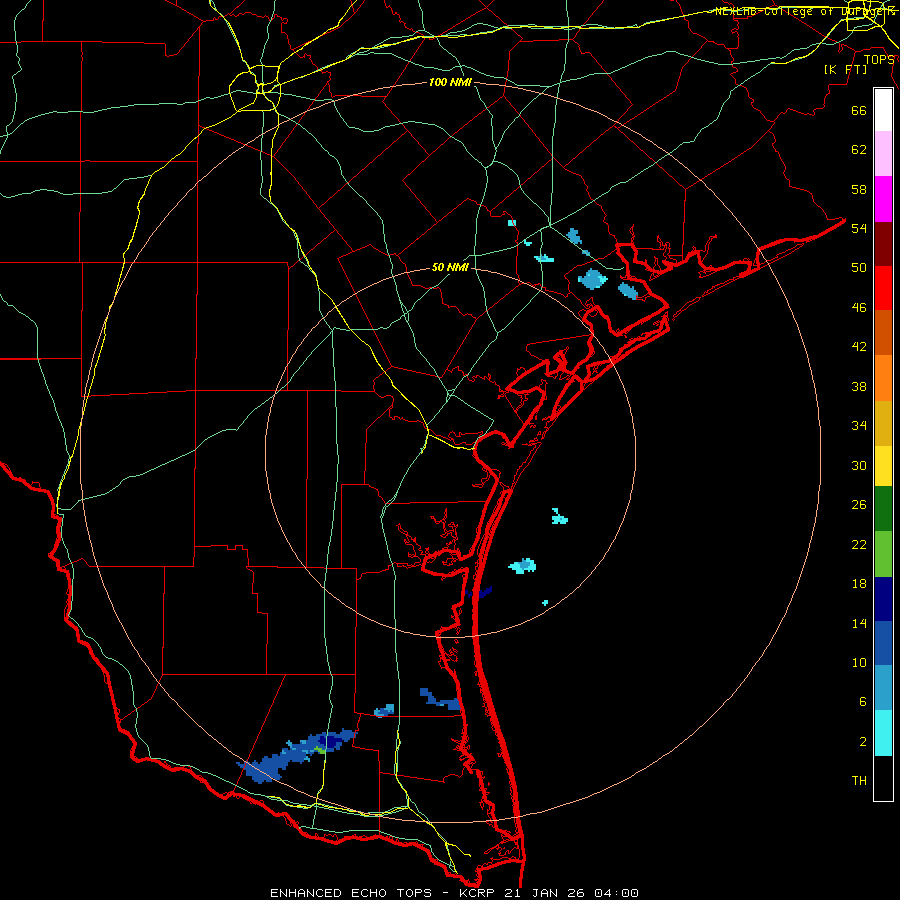Click the TOPS legend title

pyautogui.click(x=879, y=60)
